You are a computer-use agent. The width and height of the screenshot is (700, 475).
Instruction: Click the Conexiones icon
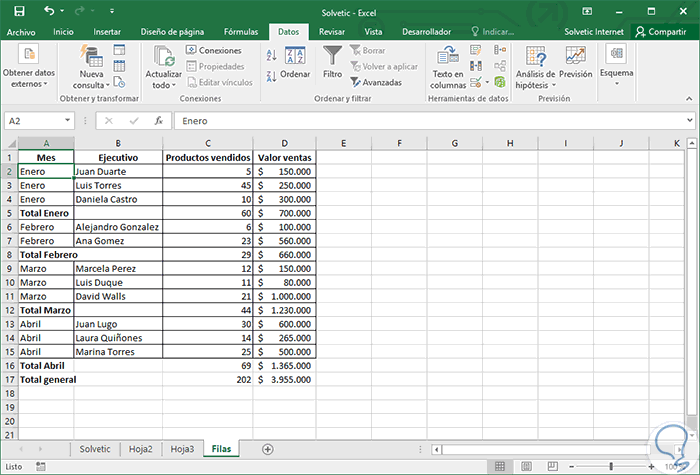point(213,50)
